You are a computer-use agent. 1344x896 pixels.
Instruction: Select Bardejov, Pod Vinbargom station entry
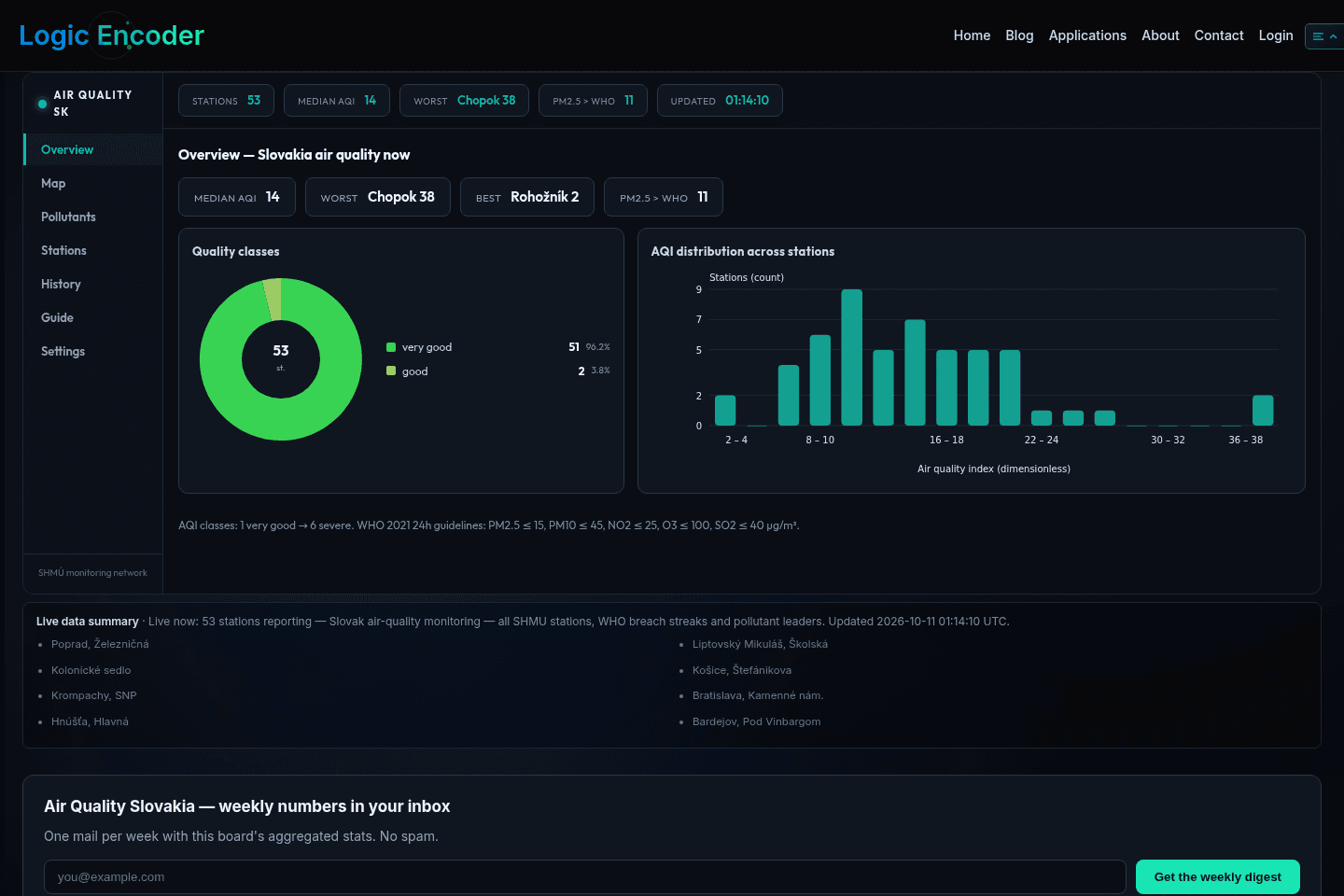(757, 721)
